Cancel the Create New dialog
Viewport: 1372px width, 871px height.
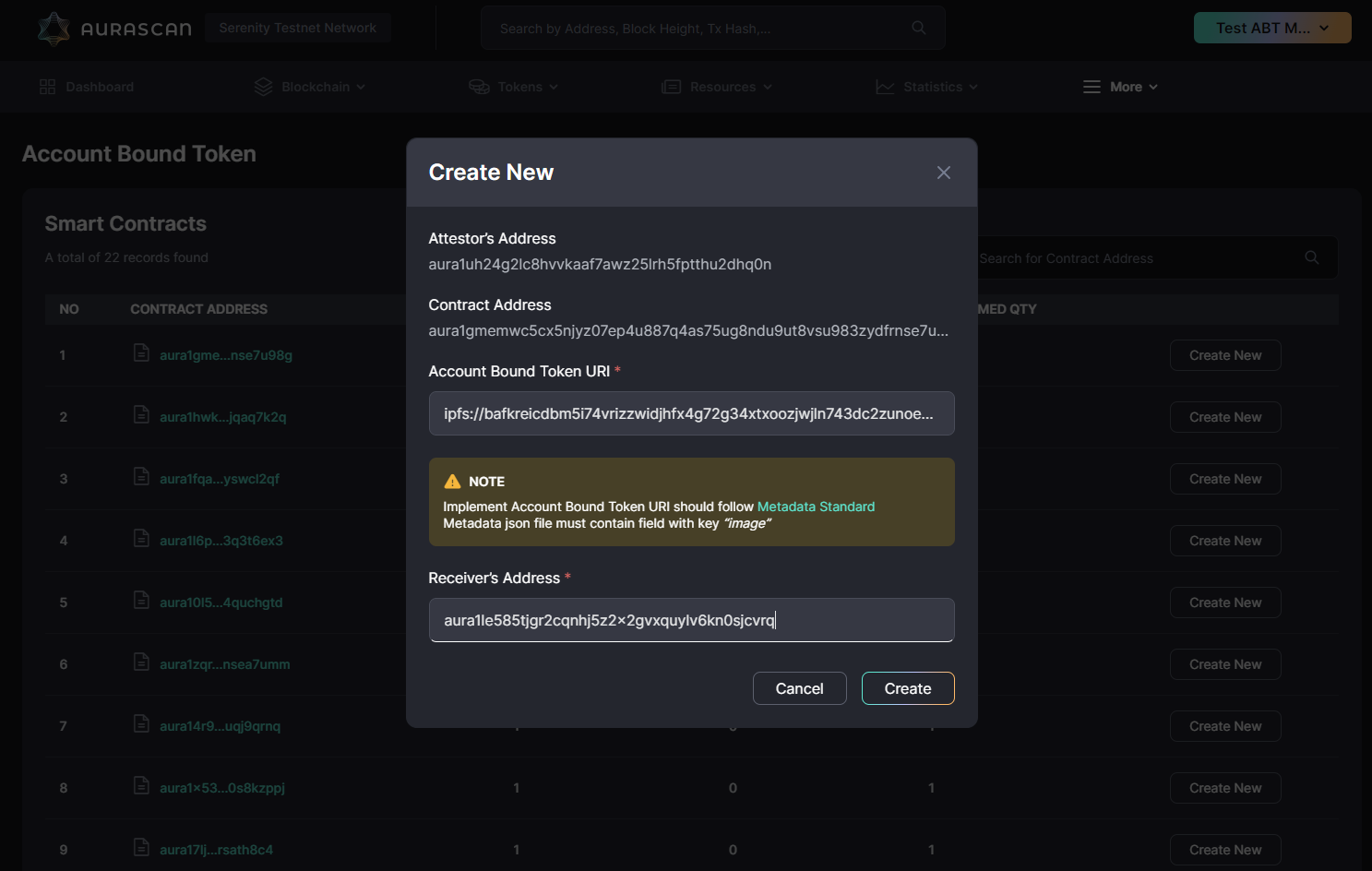(799, 688)
